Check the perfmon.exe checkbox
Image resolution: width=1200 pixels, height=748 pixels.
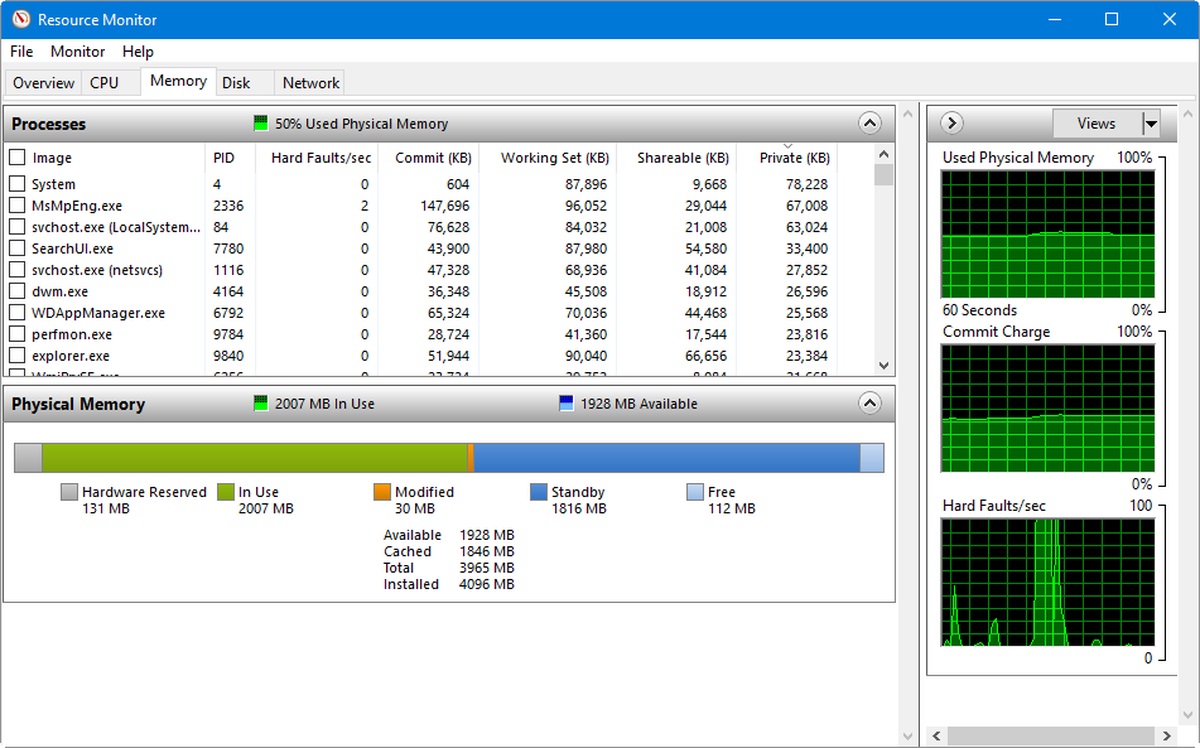coord(17,334)
